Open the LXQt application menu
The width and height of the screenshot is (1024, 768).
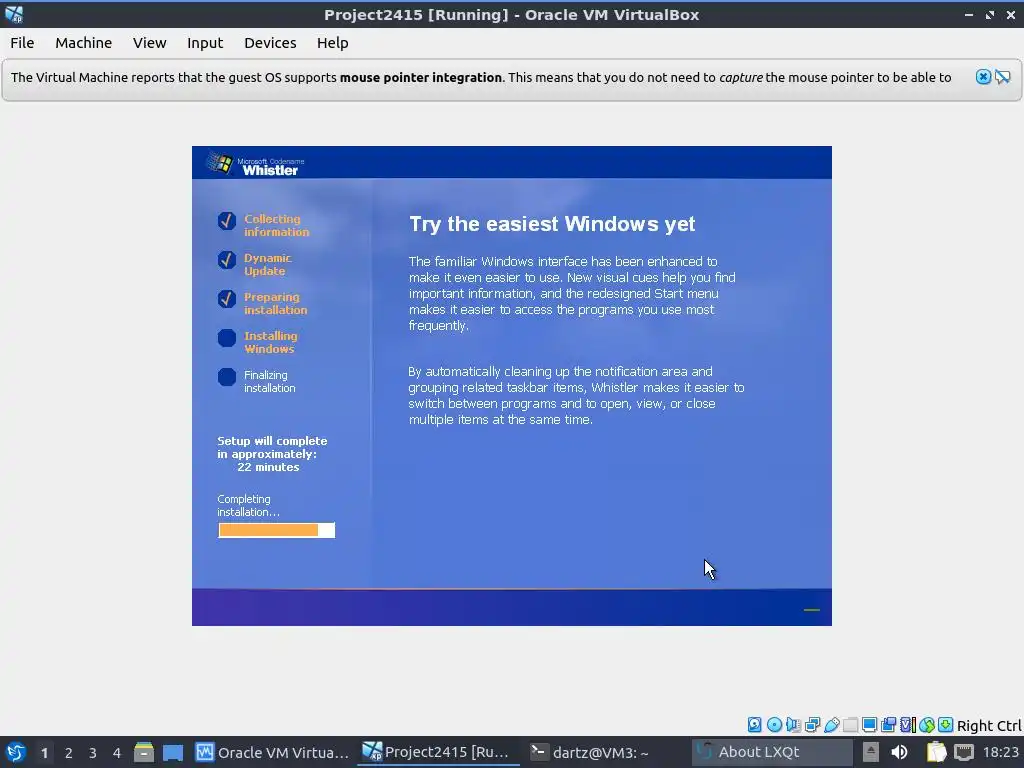coord(16,752)
